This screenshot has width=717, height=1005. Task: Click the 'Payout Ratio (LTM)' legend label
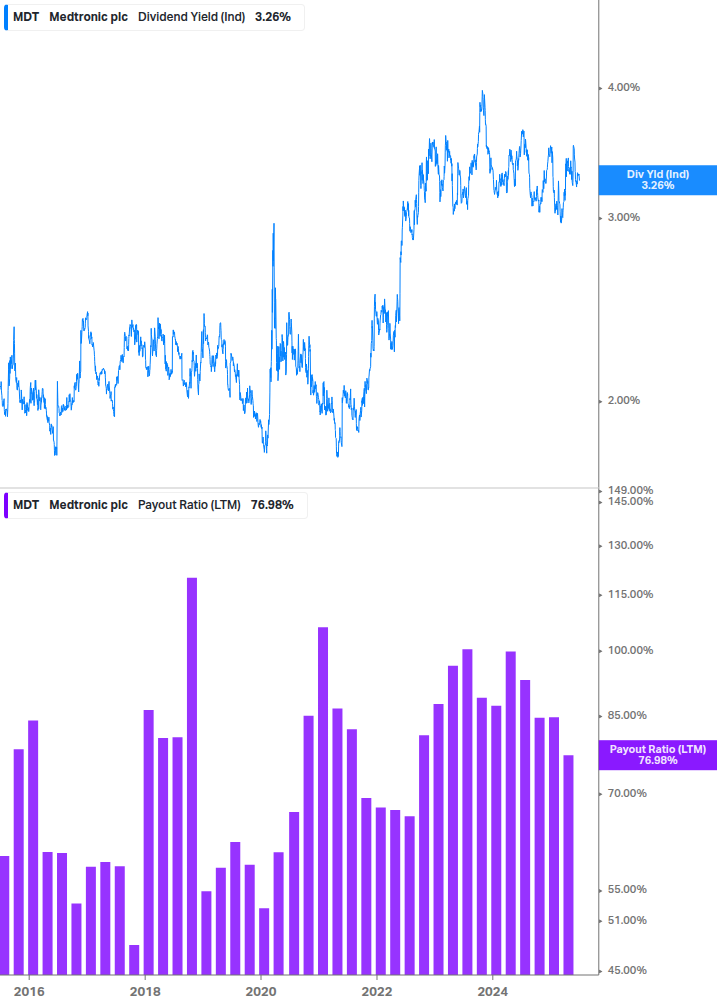tap(189, 505)
